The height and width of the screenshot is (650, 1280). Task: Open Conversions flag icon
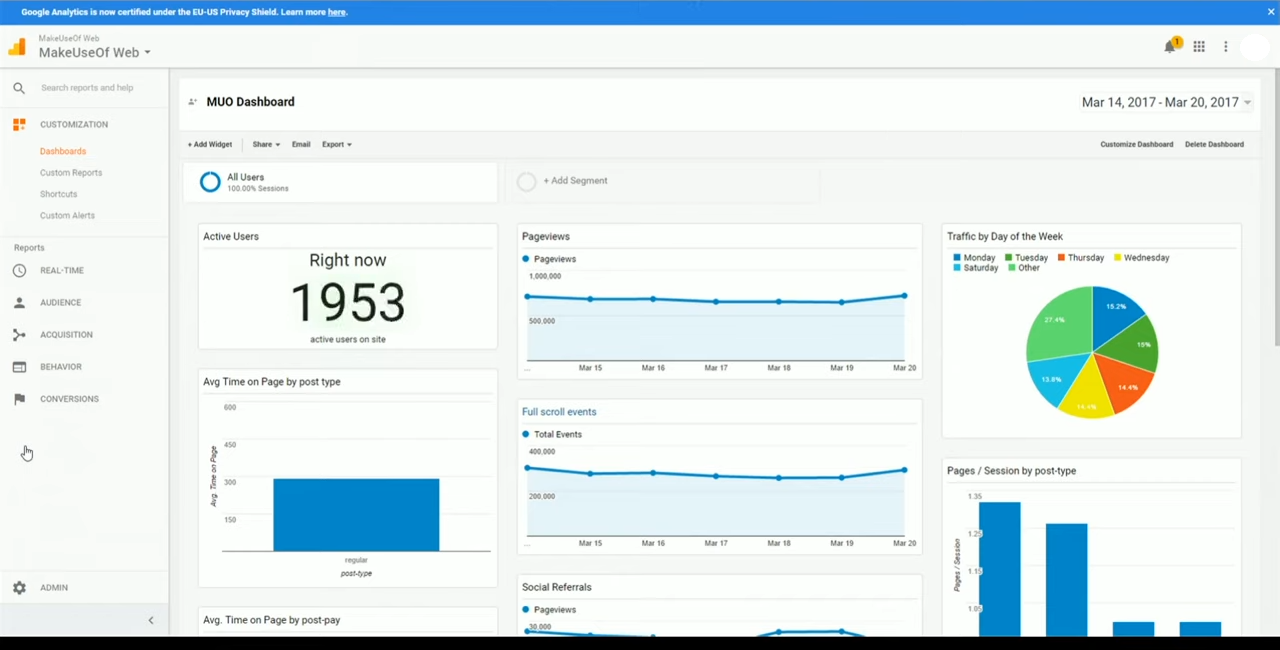[19, 399]
